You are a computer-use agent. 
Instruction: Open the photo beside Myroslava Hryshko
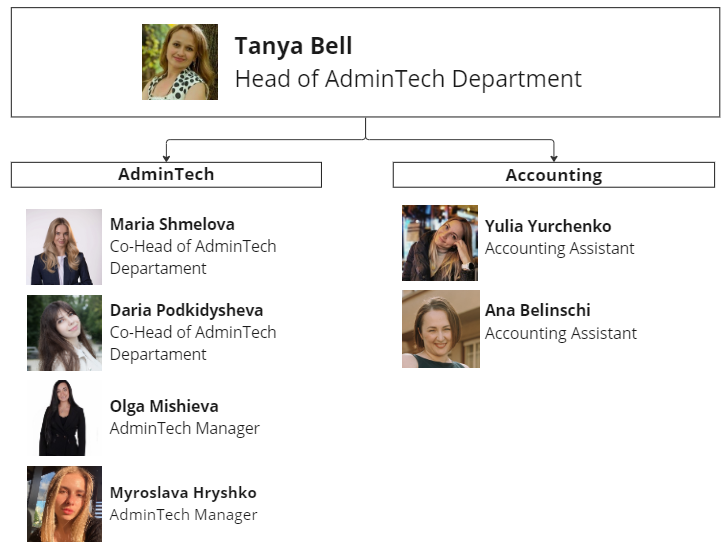coord(64,504)
